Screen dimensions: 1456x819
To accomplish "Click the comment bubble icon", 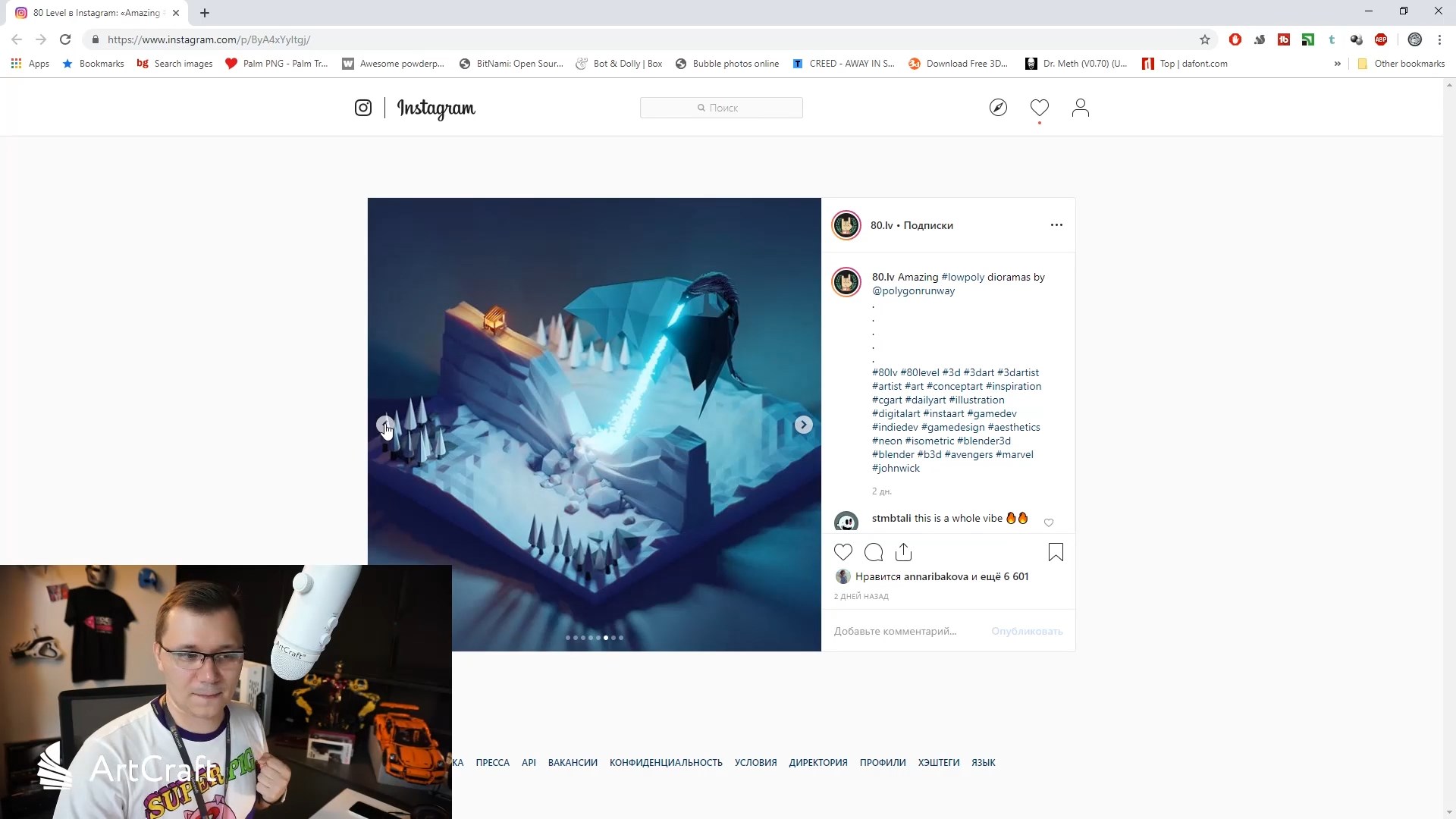I will [874, 552].
